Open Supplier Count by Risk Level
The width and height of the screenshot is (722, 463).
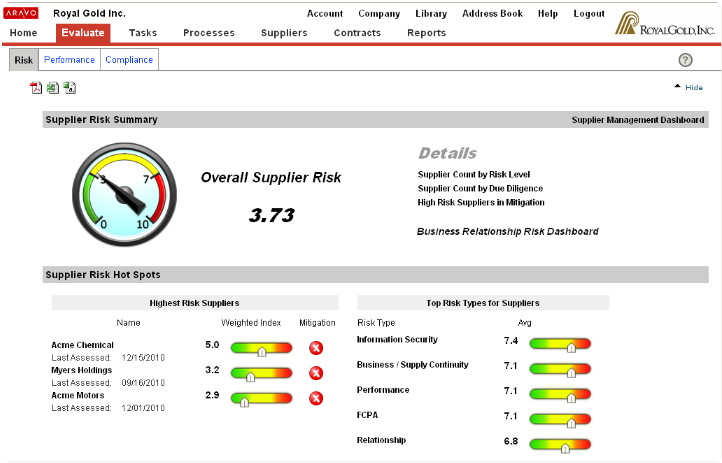click(x=480, y=174)
